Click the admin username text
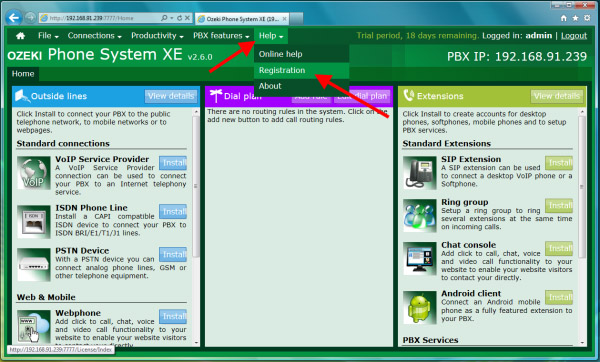 [538, 36]
